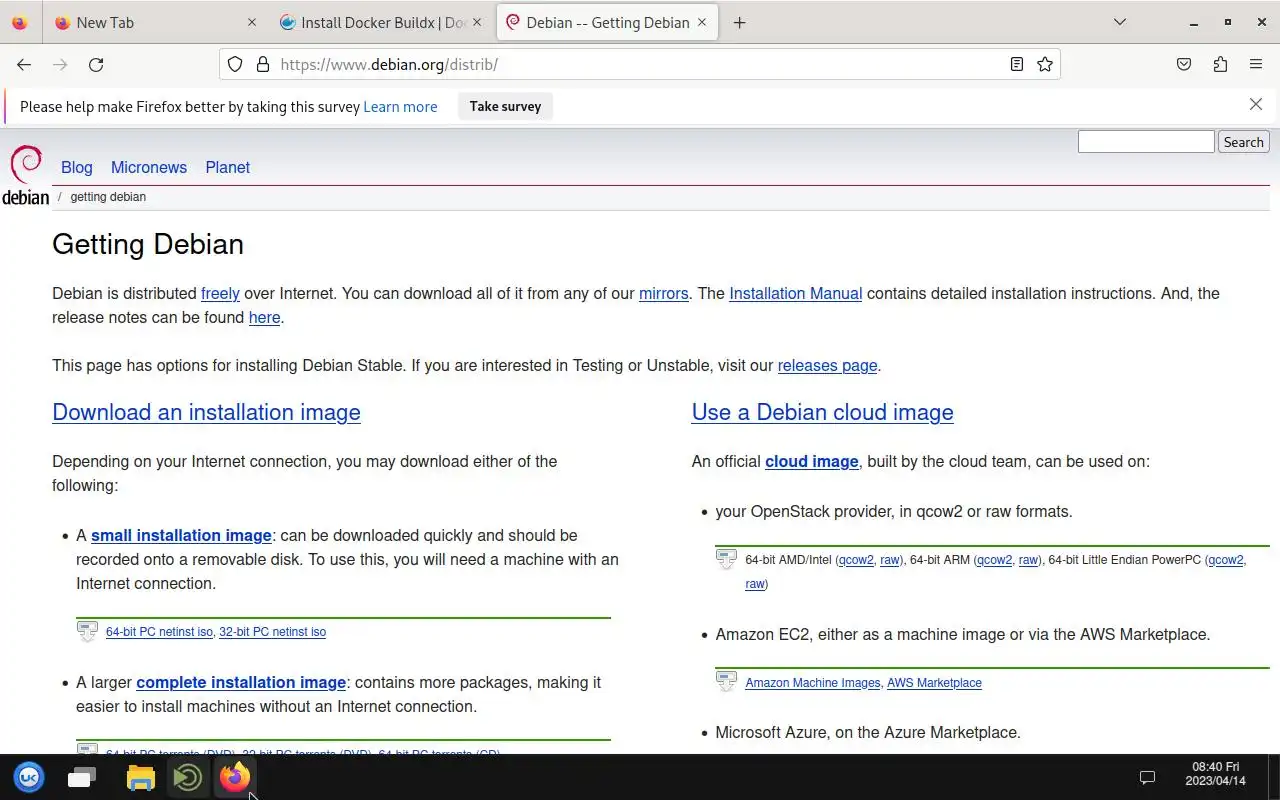This screenshot has height=800, width=1280.
Task: Open the taskbar clock and date
Action: pos(1215,774)
